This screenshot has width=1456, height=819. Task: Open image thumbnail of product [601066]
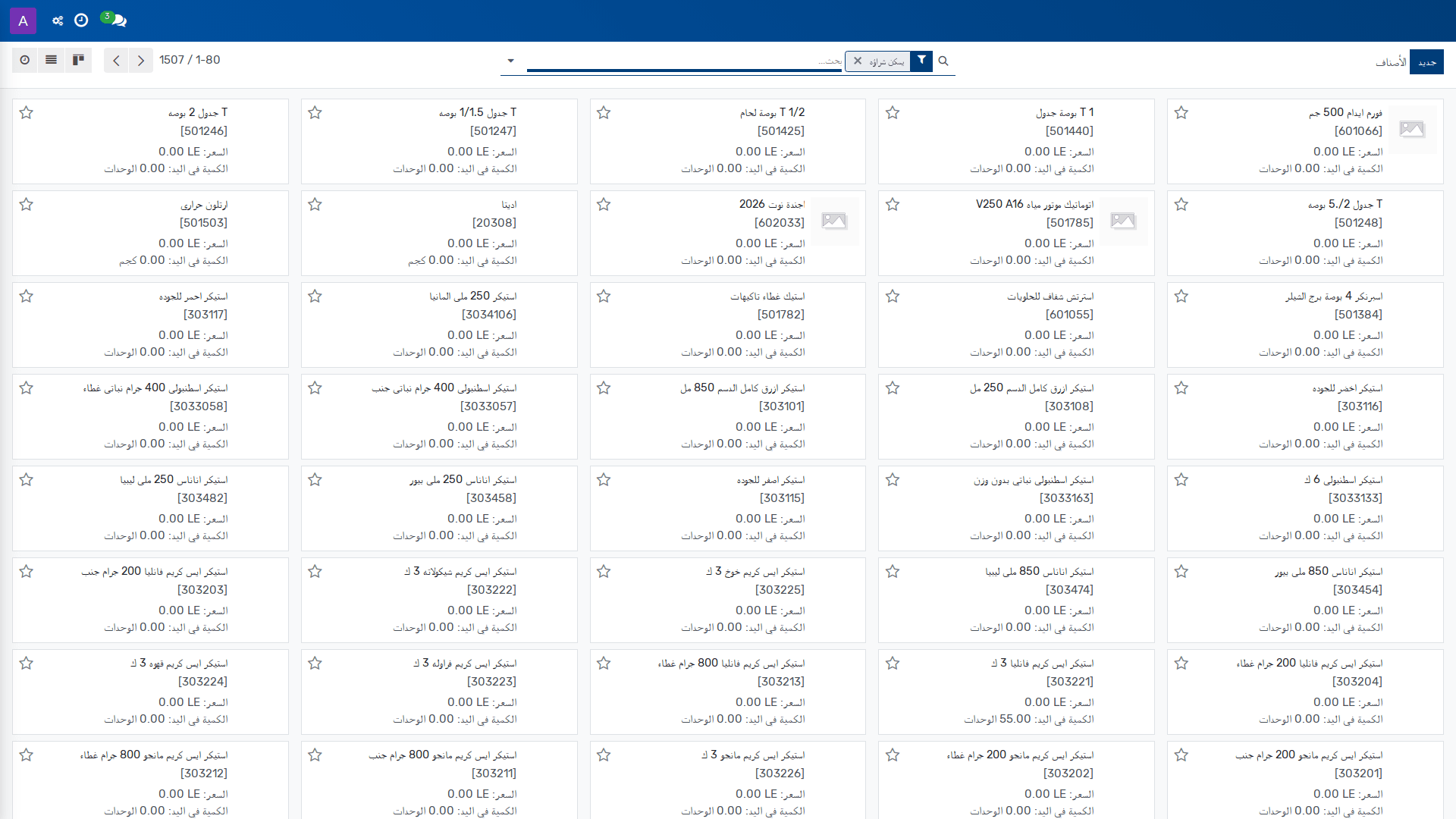(x=1412, y=129)
